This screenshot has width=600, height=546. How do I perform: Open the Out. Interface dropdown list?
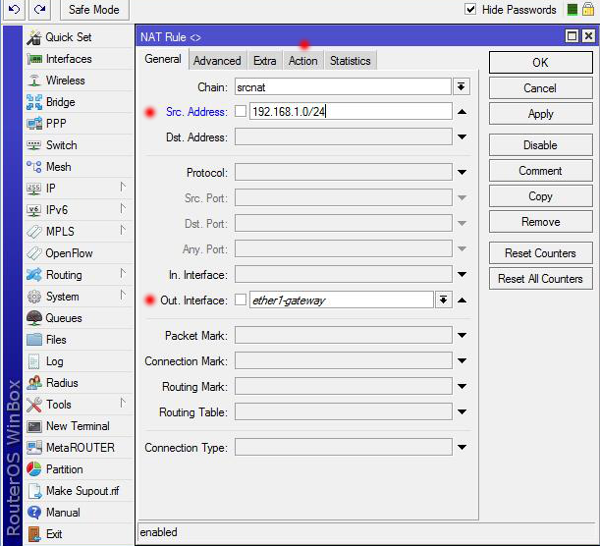[x=443, y=300]
